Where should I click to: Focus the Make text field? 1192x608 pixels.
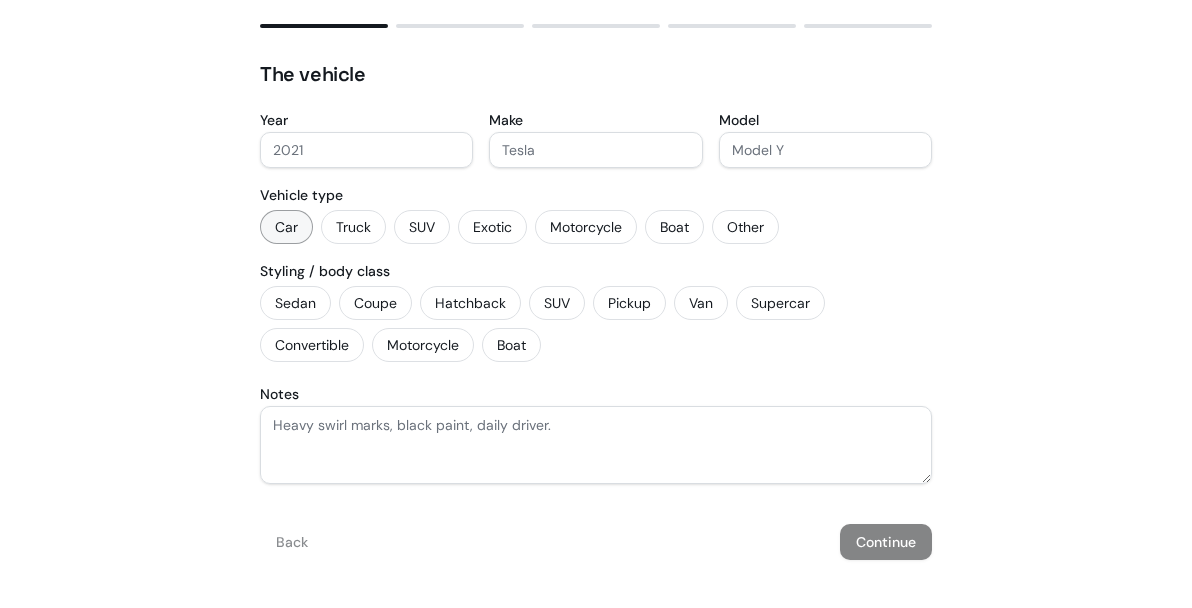tap(596, 150)
